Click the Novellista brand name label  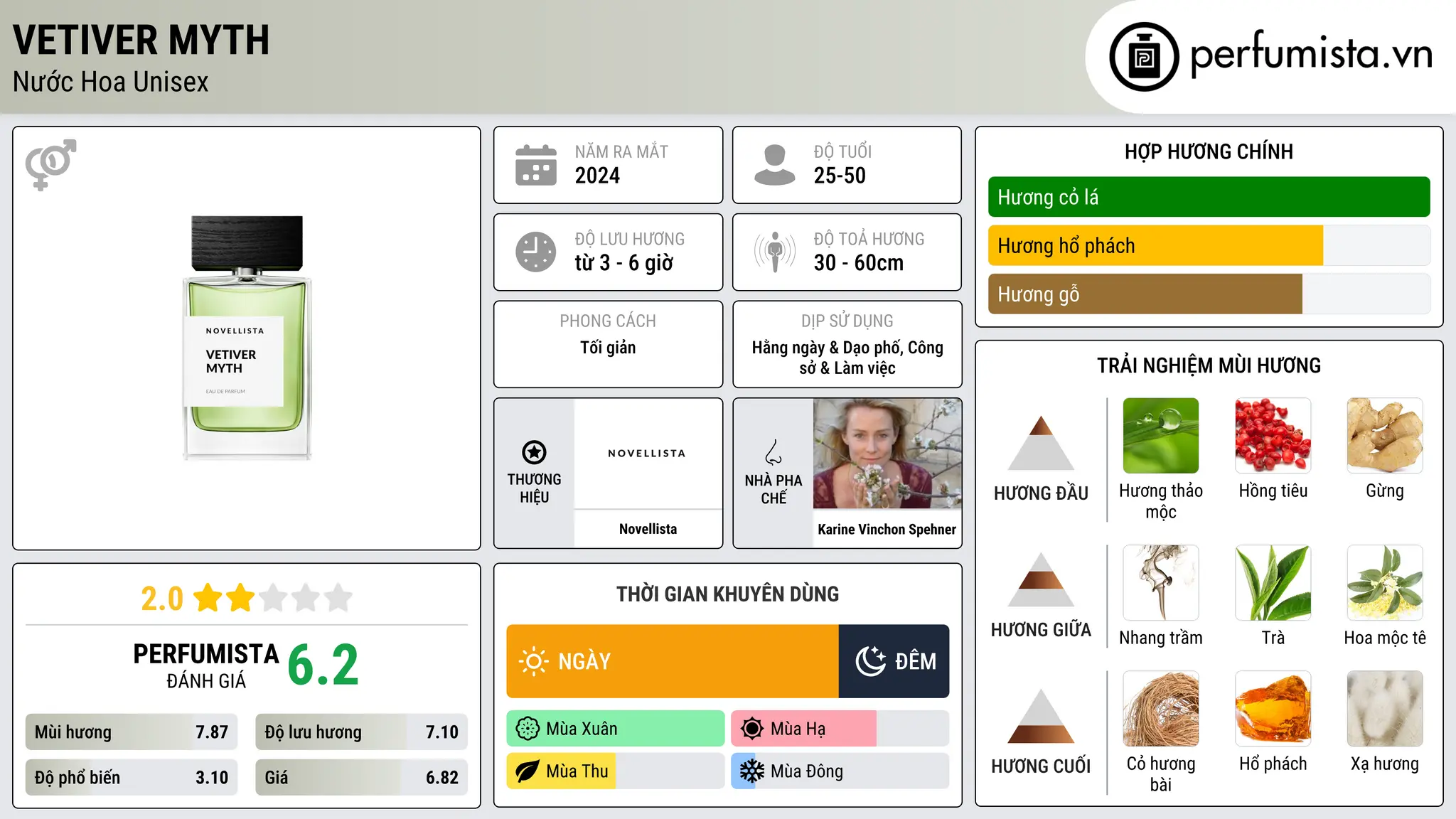pyautogui.click(x=648, y=529)
